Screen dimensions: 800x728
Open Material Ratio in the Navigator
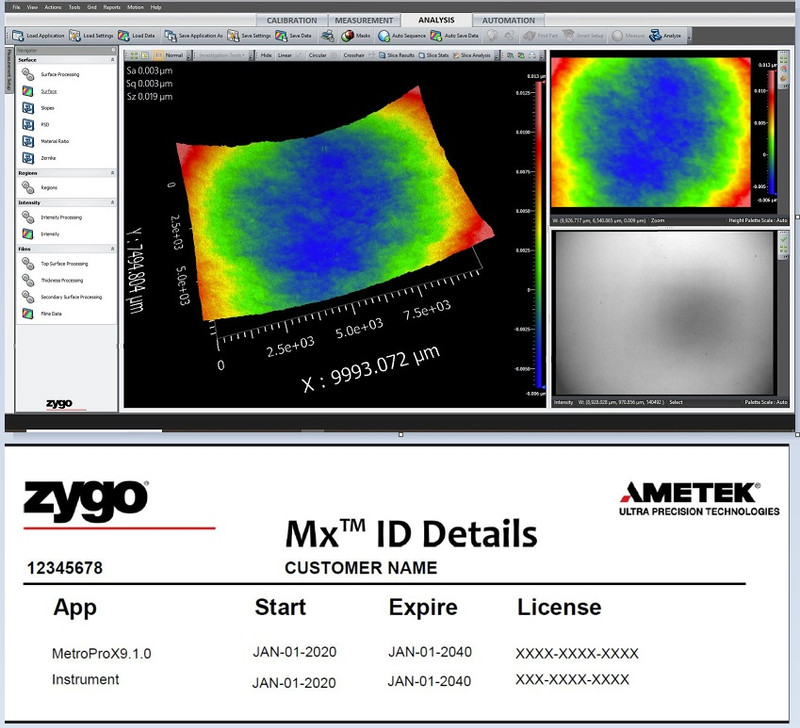pos(54,141)
